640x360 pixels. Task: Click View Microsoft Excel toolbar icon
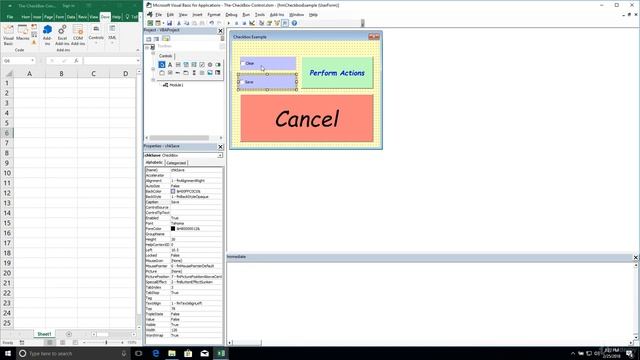(x=150, y=23)
